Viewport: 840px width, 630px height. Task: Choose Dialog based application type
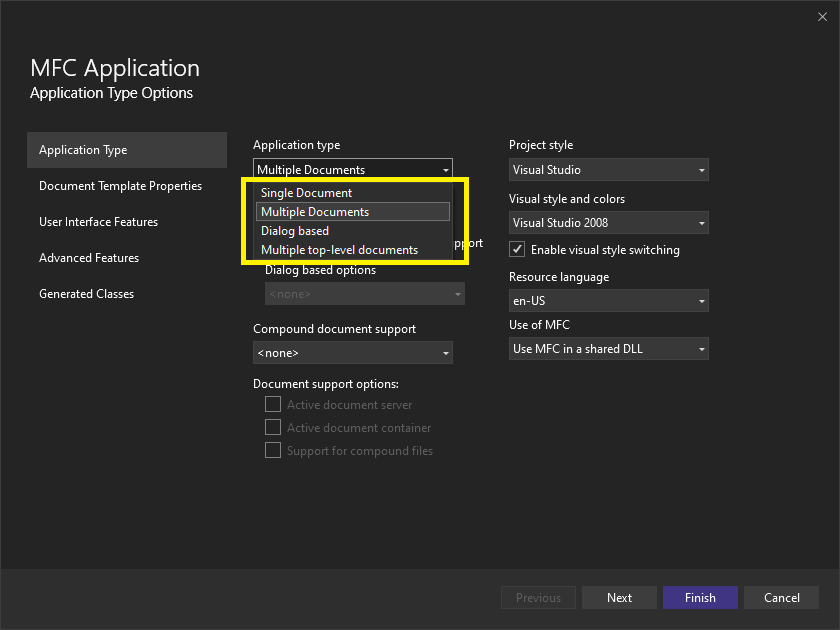294,230
